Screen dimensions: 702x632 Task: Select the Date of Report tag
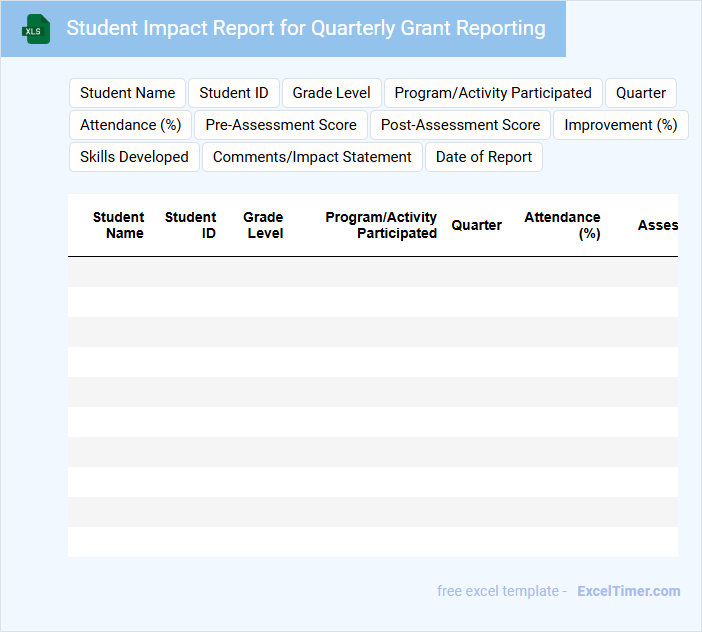click(x=484, y=157)
